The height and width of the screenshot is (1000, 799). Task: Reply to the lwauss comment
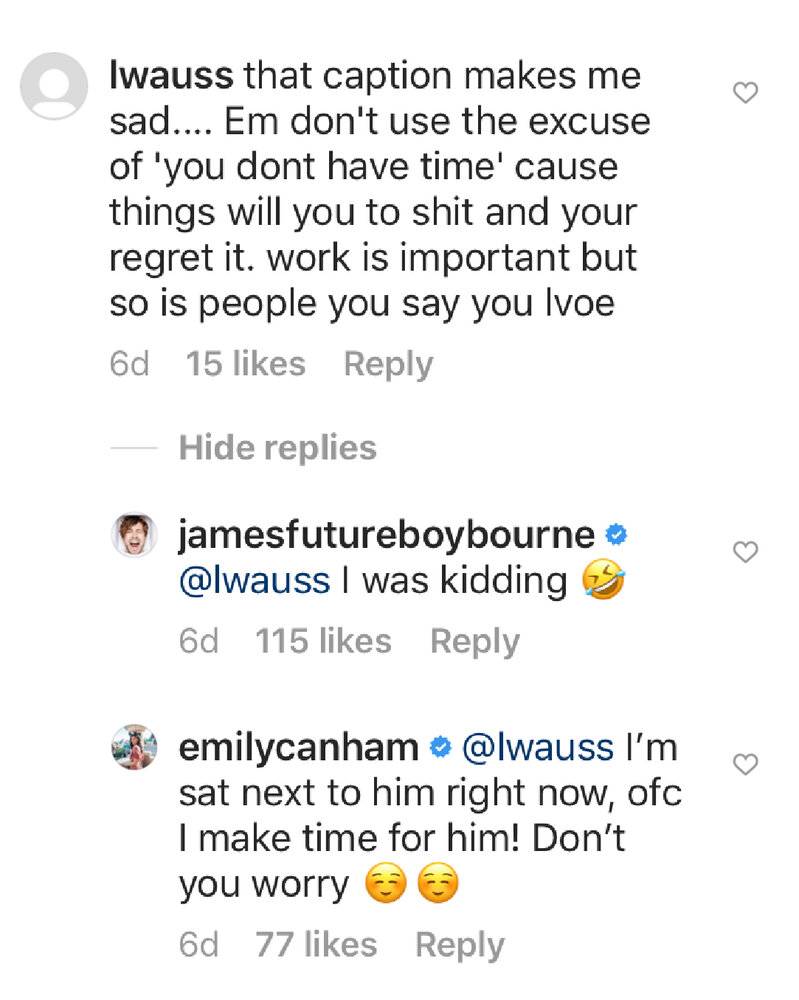pos(388,365)
